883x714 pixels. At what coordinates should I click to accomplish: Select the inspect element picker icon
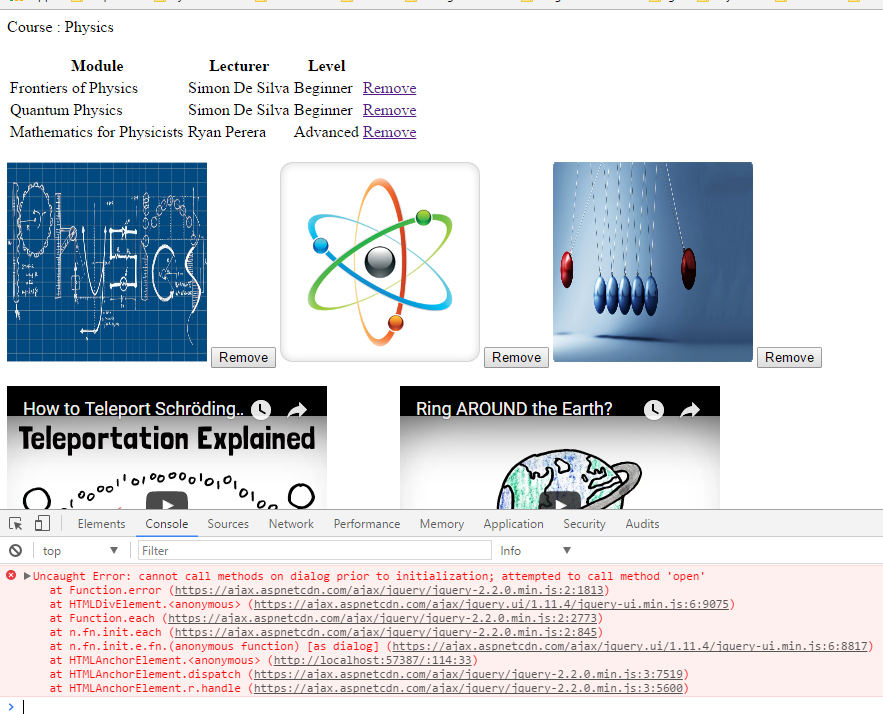pos(16,524)
